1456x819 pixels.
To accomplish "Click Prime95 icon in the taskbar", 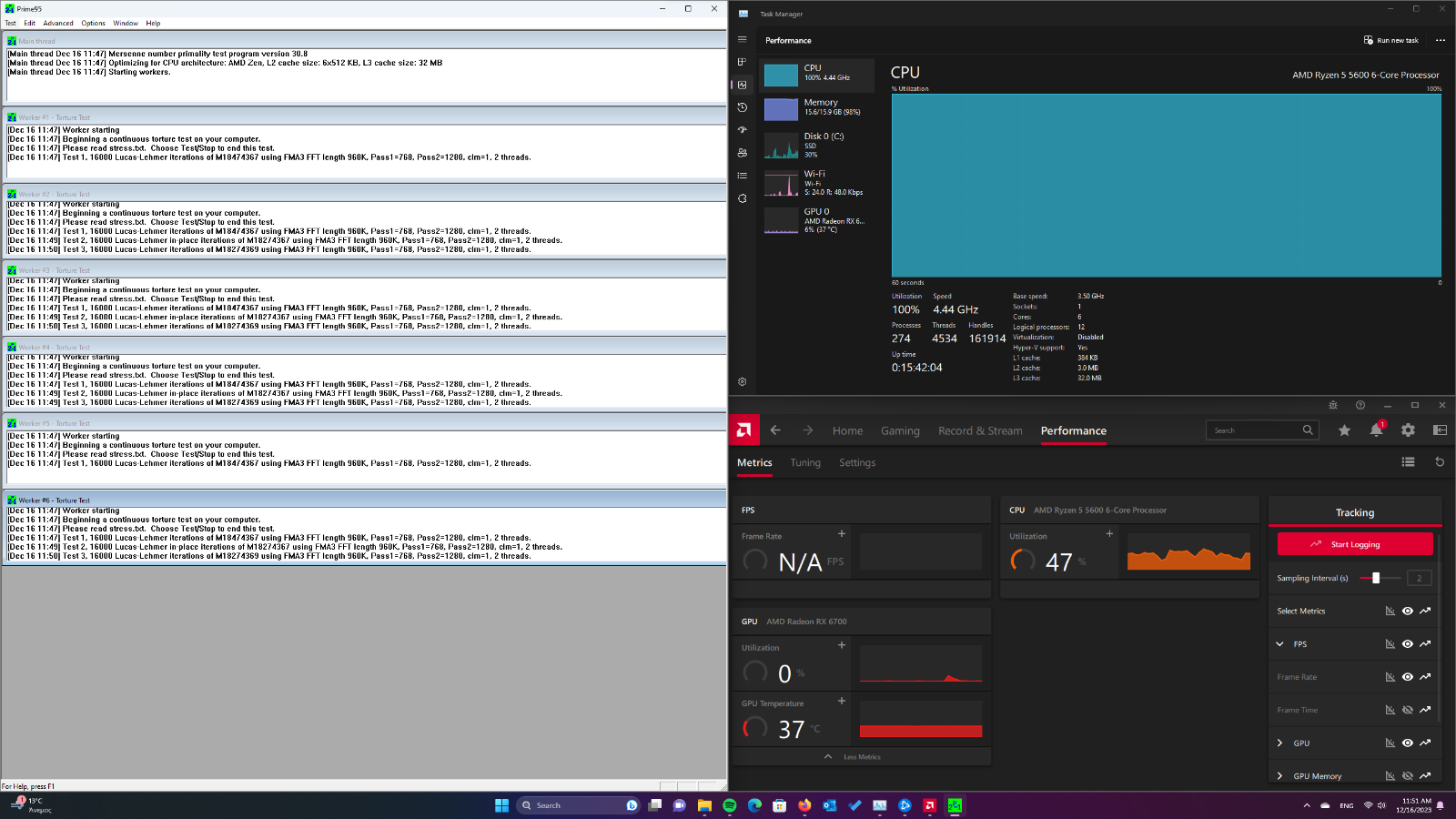I will pyautogui.click(x=955, y=805).
